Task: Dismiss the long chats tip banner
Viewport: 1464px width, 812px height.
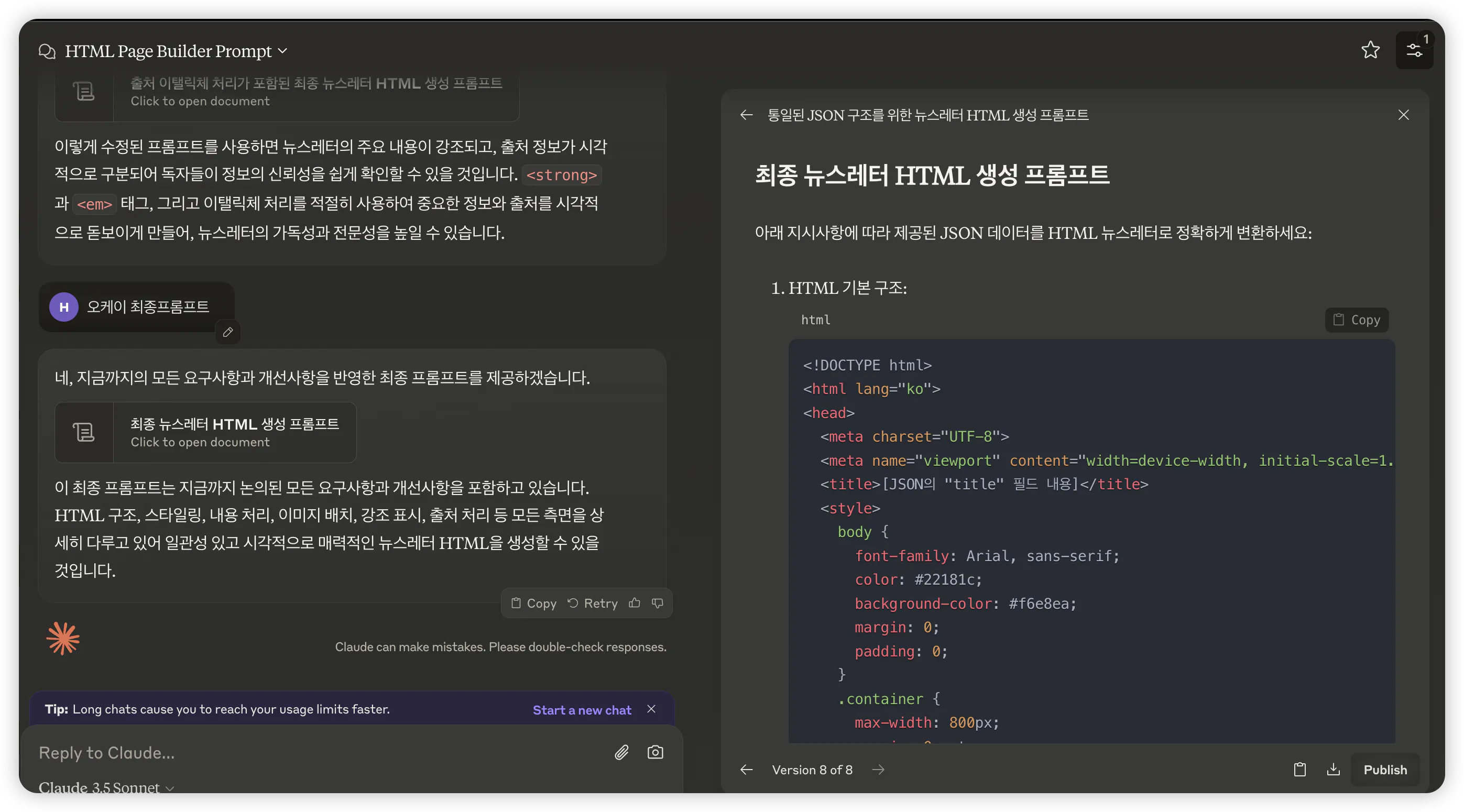Action: (x=651, y=709)
